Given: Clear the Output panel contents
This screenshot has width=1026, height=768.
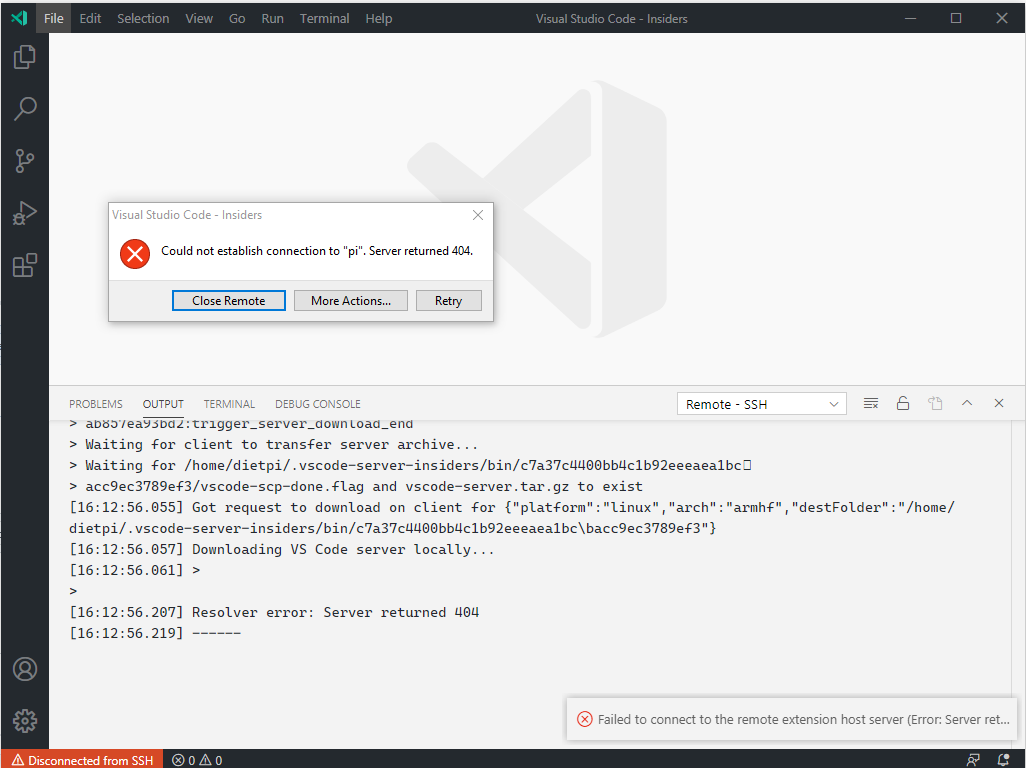Looking at the screenshot, I should click(871, 403).
